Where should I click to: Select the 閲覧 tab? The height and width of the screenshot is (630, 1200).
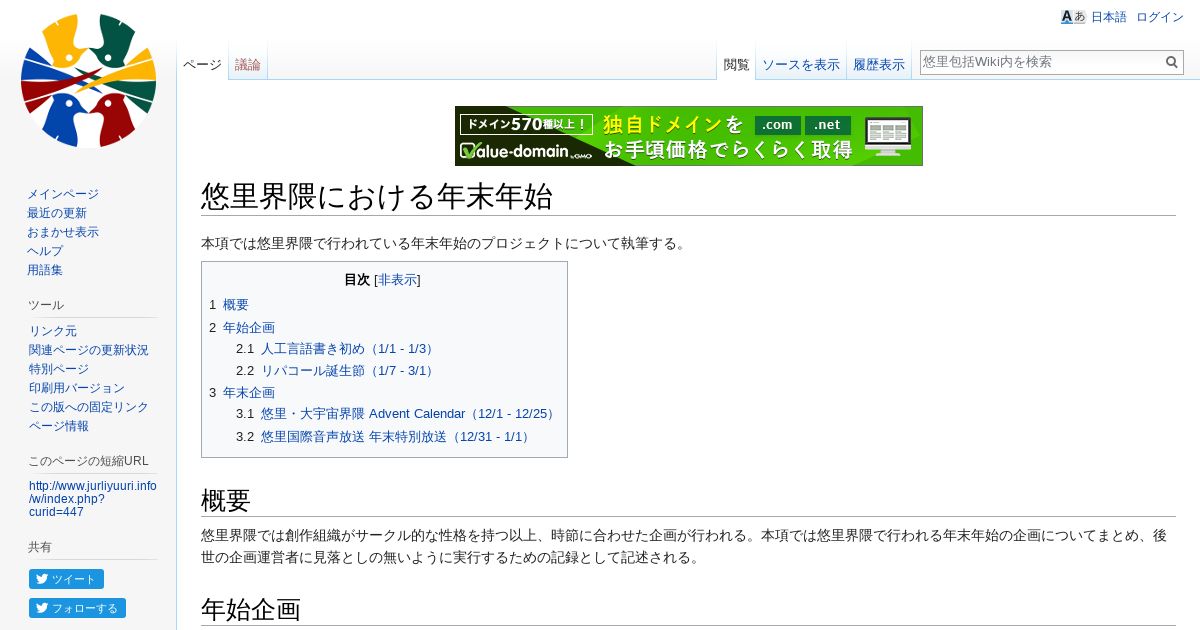[x=736, y=64]
